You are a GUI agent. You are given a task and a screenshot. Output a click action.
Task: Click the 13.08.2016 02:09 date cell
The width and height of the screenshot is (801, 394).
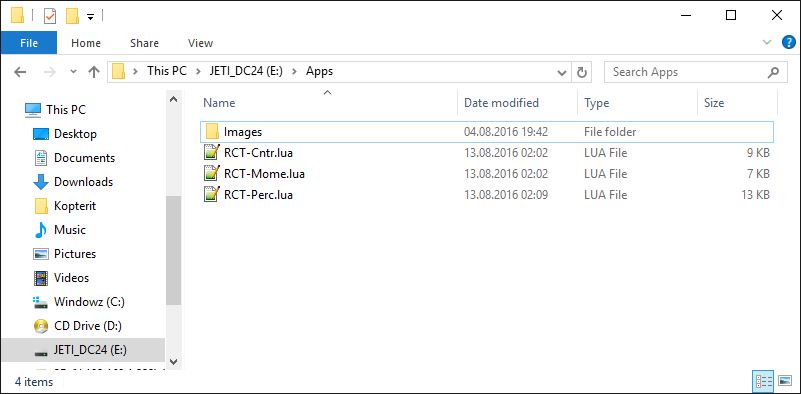tap(506, 195)
